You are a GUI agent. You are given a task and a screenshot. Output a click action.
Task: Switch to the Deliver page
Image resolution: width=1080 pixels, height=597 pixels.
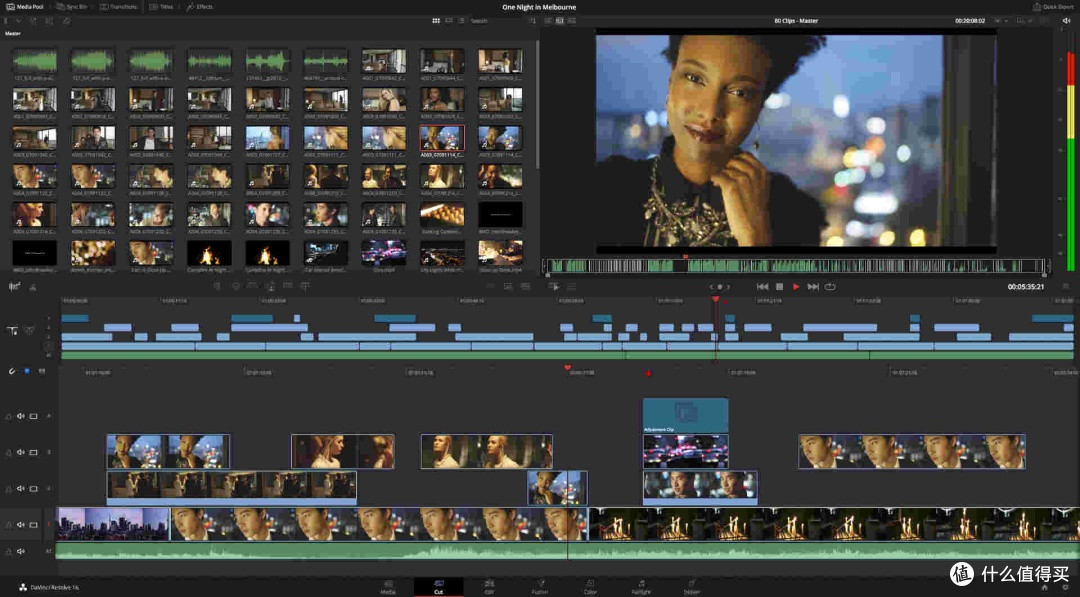click(692, 587)
